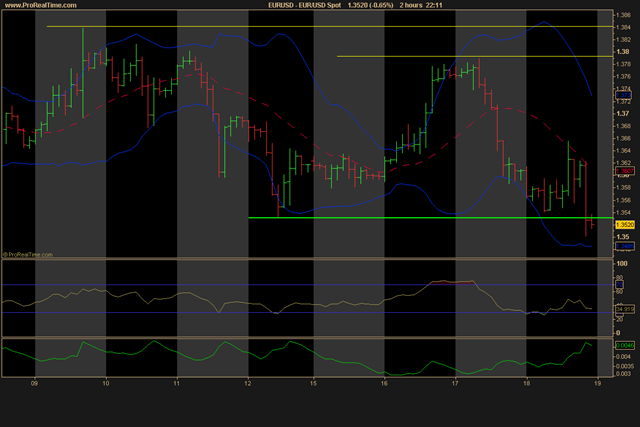Click date label 16 on time axis
This screenshot has width=640, height=427.
[x=384, y=383]
